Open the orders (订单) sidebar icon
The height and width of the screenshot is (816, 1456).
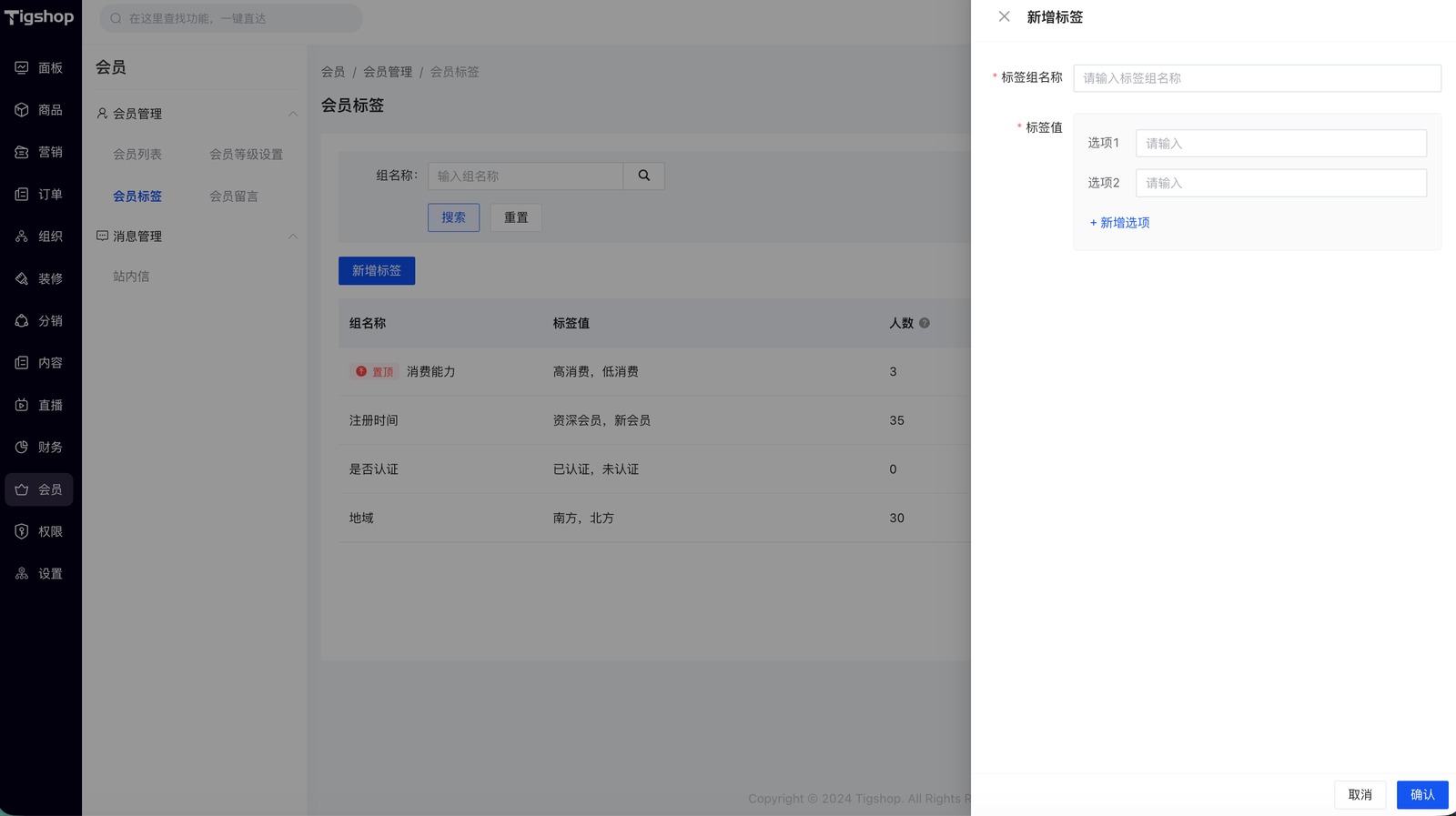[22, 195]
